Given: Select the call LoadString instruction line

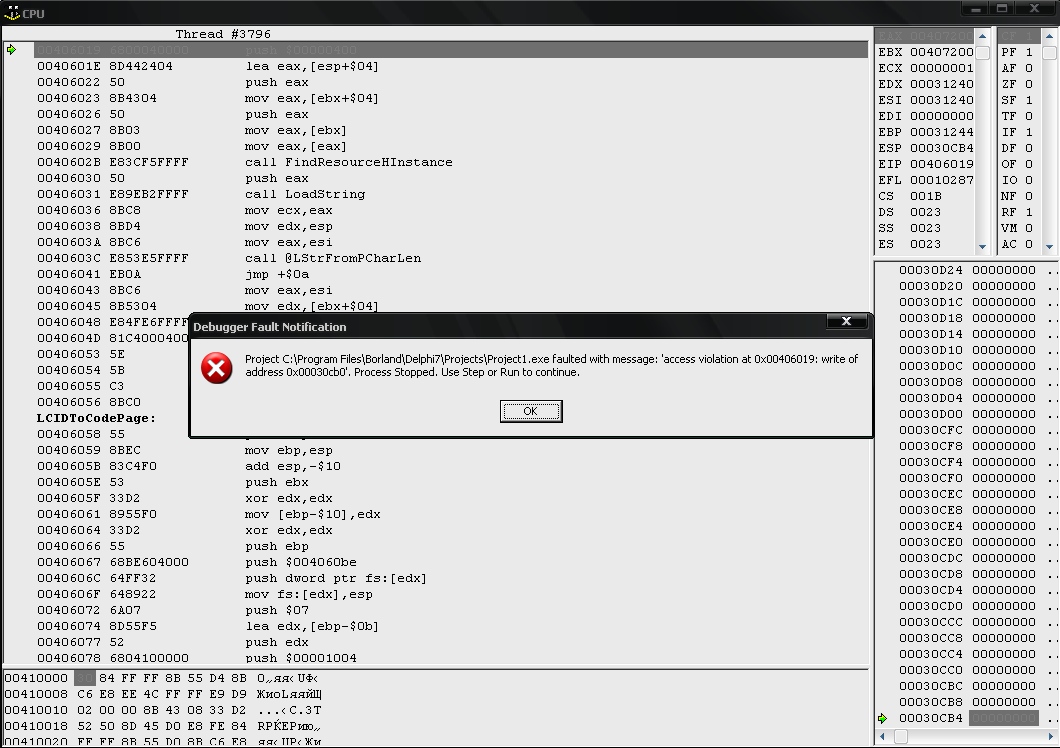Looking at the screenshot, I should click(x=304, y=194).
